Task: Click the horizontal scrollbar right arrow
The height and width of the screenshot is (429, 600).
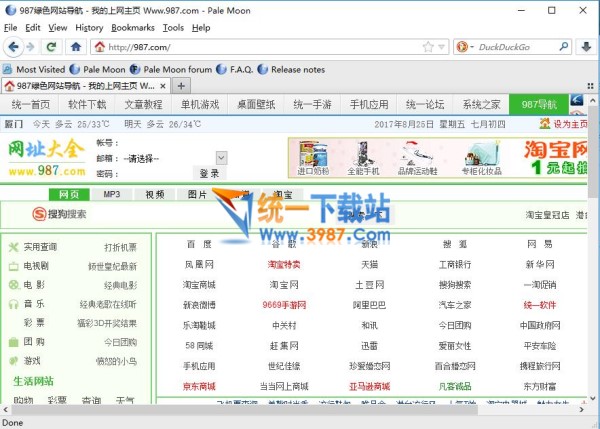Action: tap(582, 409)
